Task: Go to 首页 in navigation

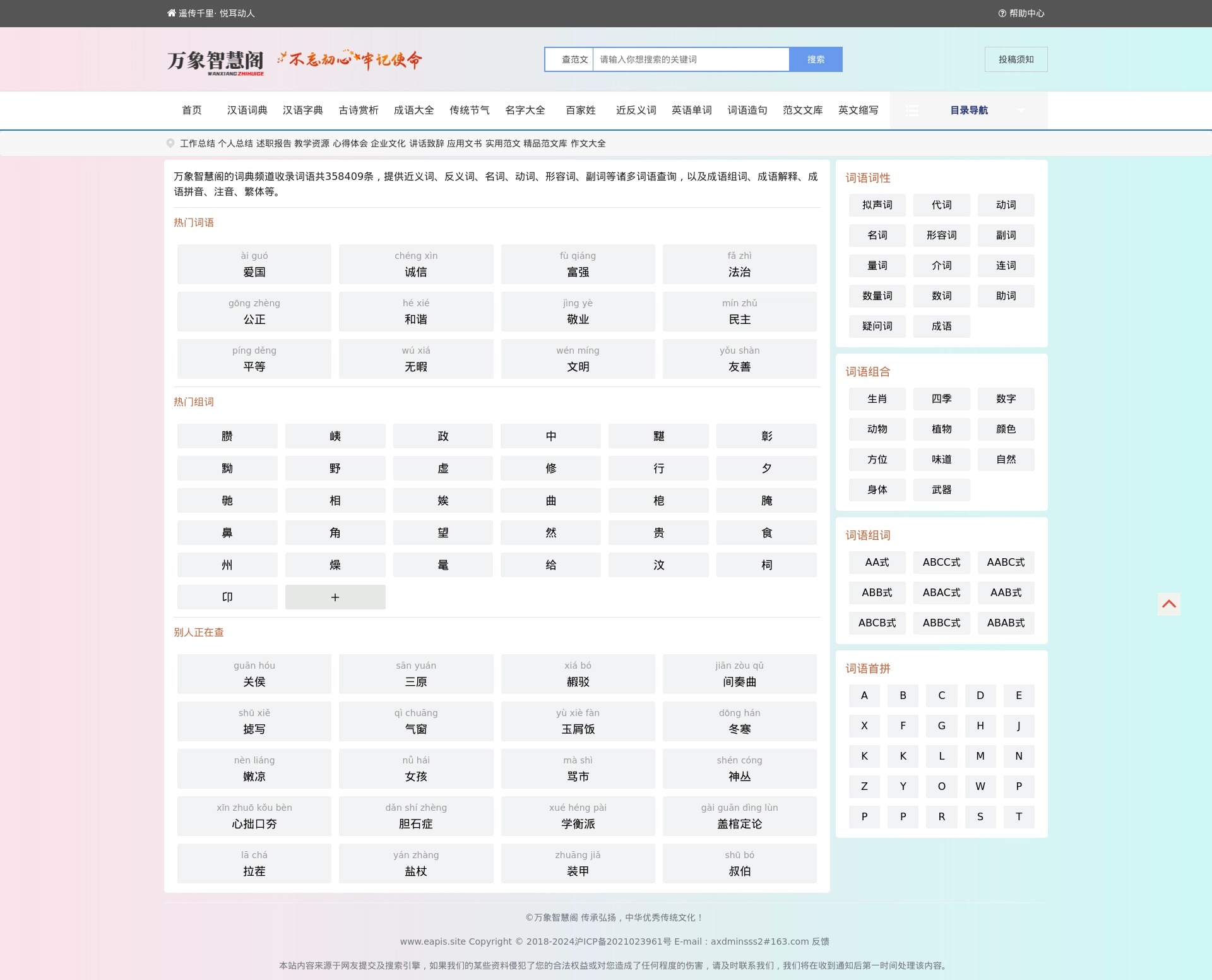Action: coord(192,111)
